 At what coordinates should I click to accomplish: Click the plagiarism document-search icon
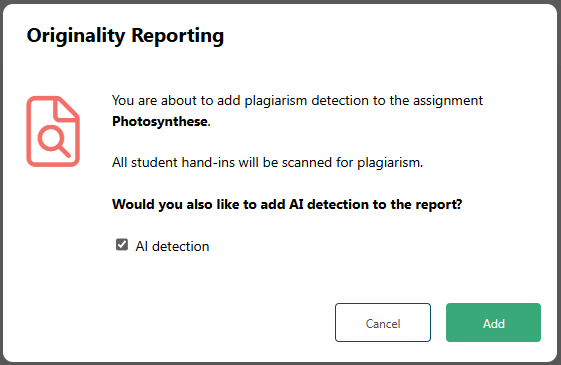(53, 131)
